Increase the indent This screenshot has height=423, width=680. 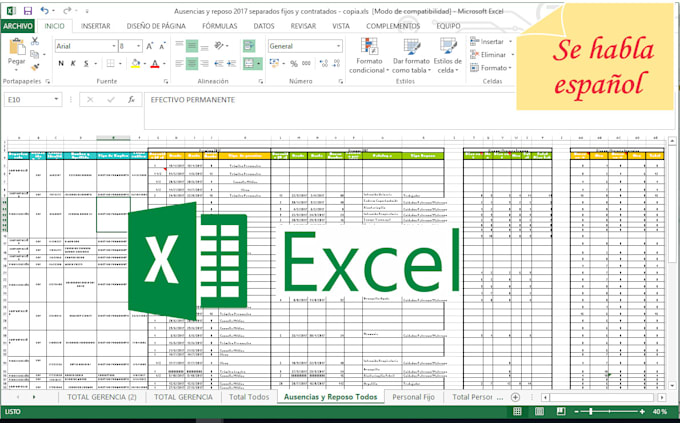[x=232, y=63]
